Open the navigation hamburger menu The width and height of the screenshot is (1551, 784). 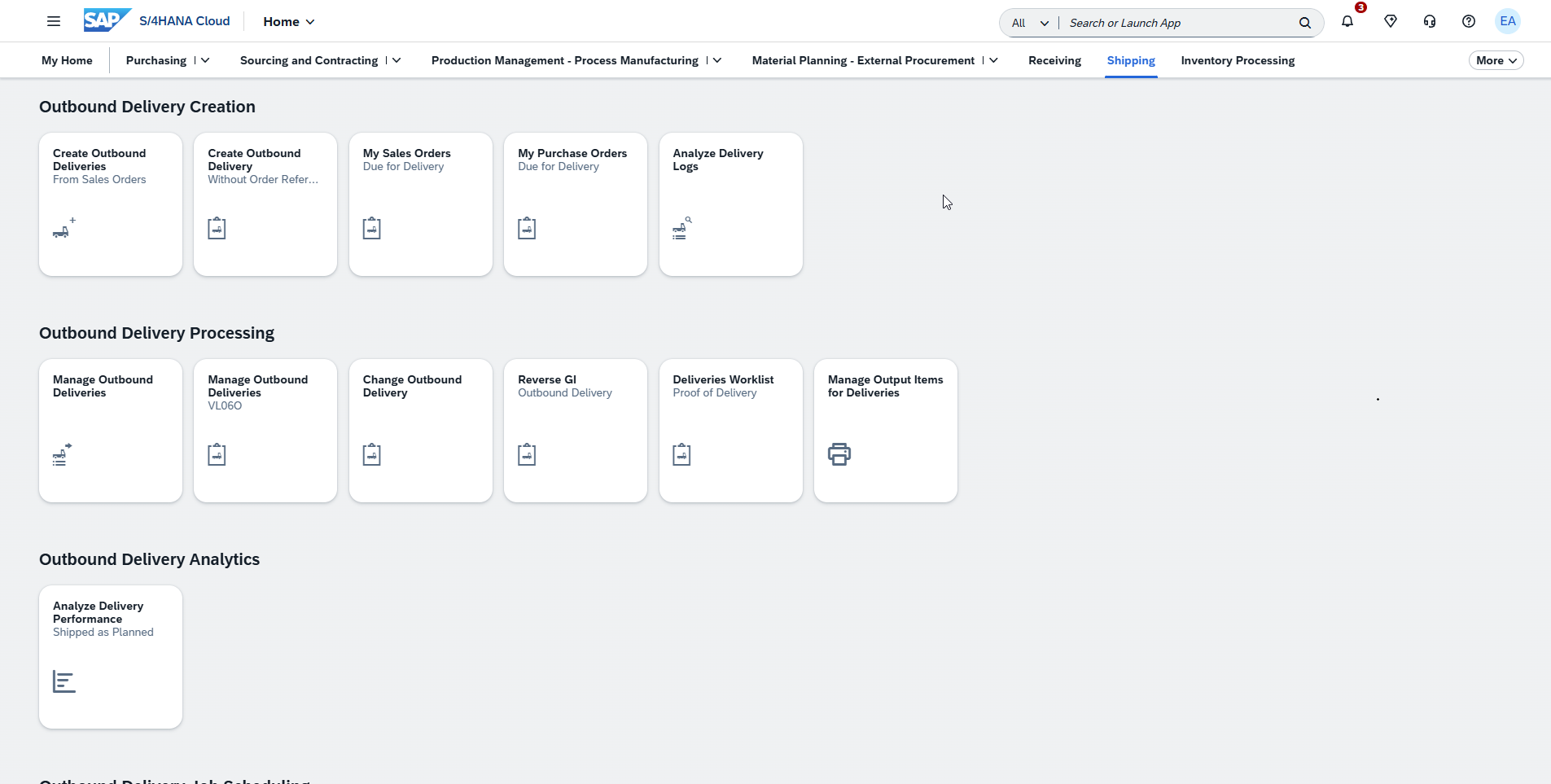click(x=54, y=21)
